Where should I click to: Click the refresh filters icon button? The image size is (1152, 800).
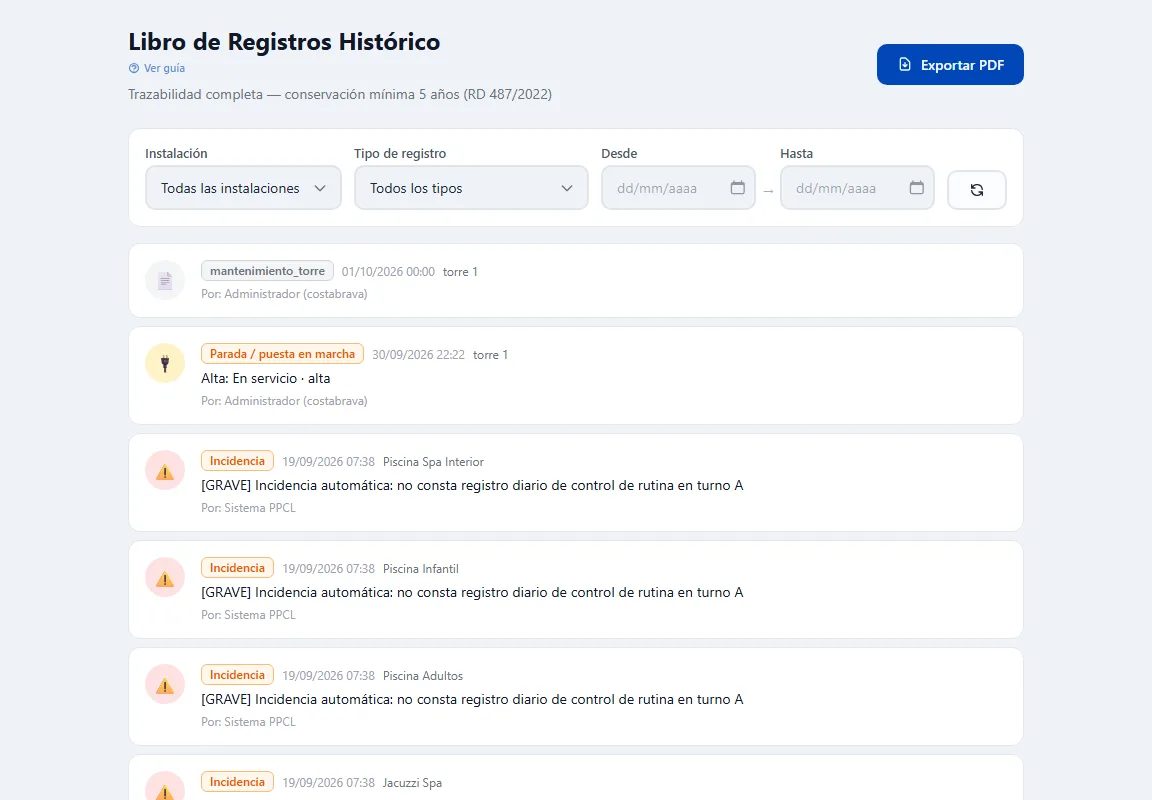point(976,190)
